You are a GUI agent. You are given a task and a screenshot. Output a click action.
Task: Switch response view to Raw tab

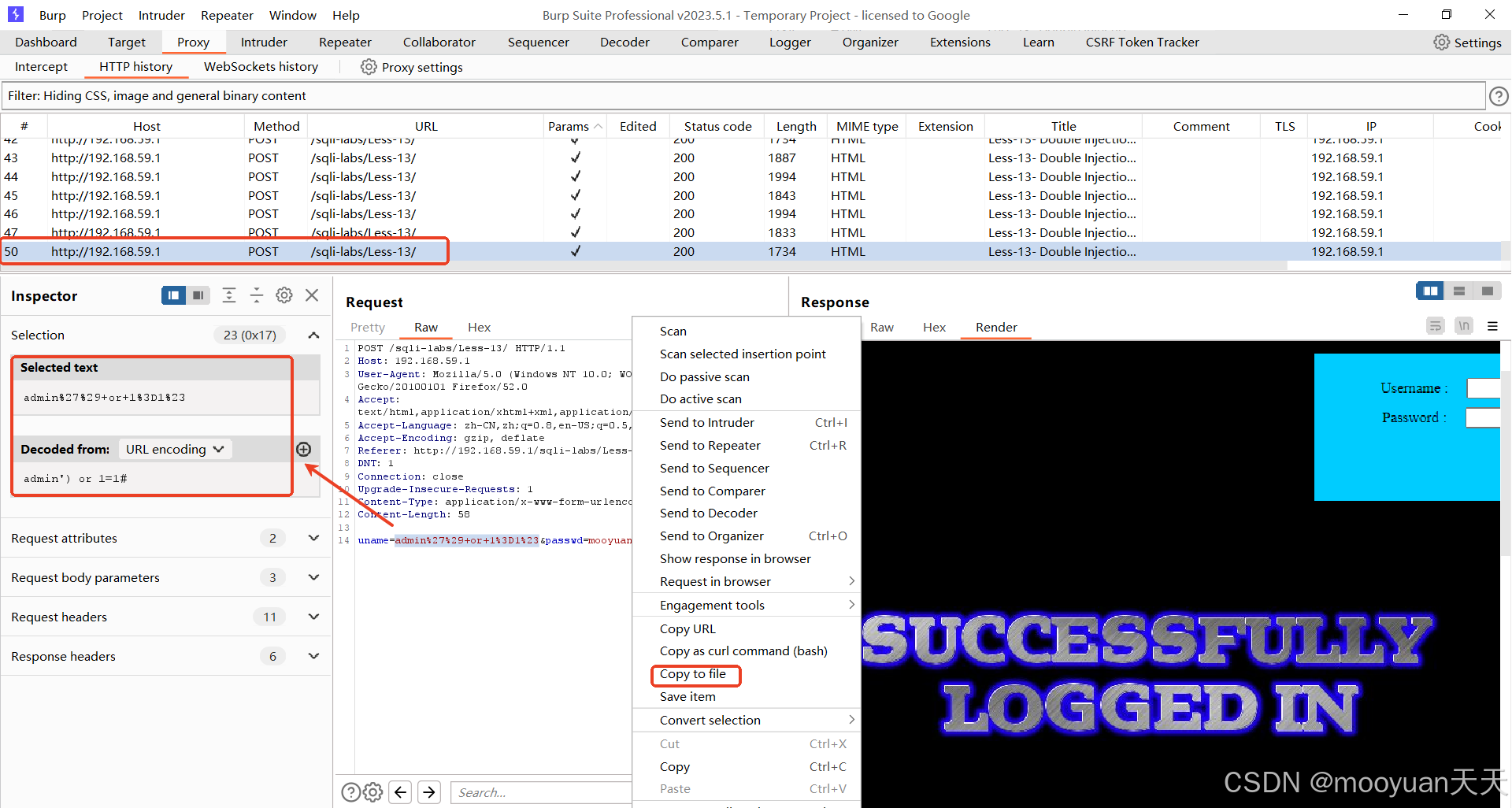point(882,327)
